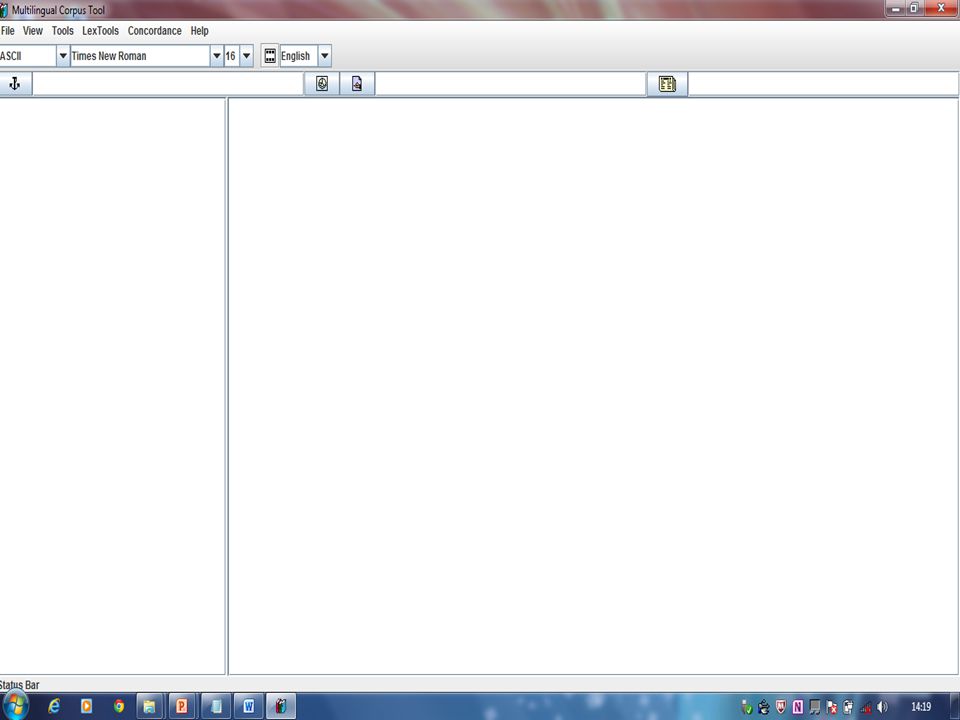
Task: Click the Windows Start button
Action: [x=15, y=707]
